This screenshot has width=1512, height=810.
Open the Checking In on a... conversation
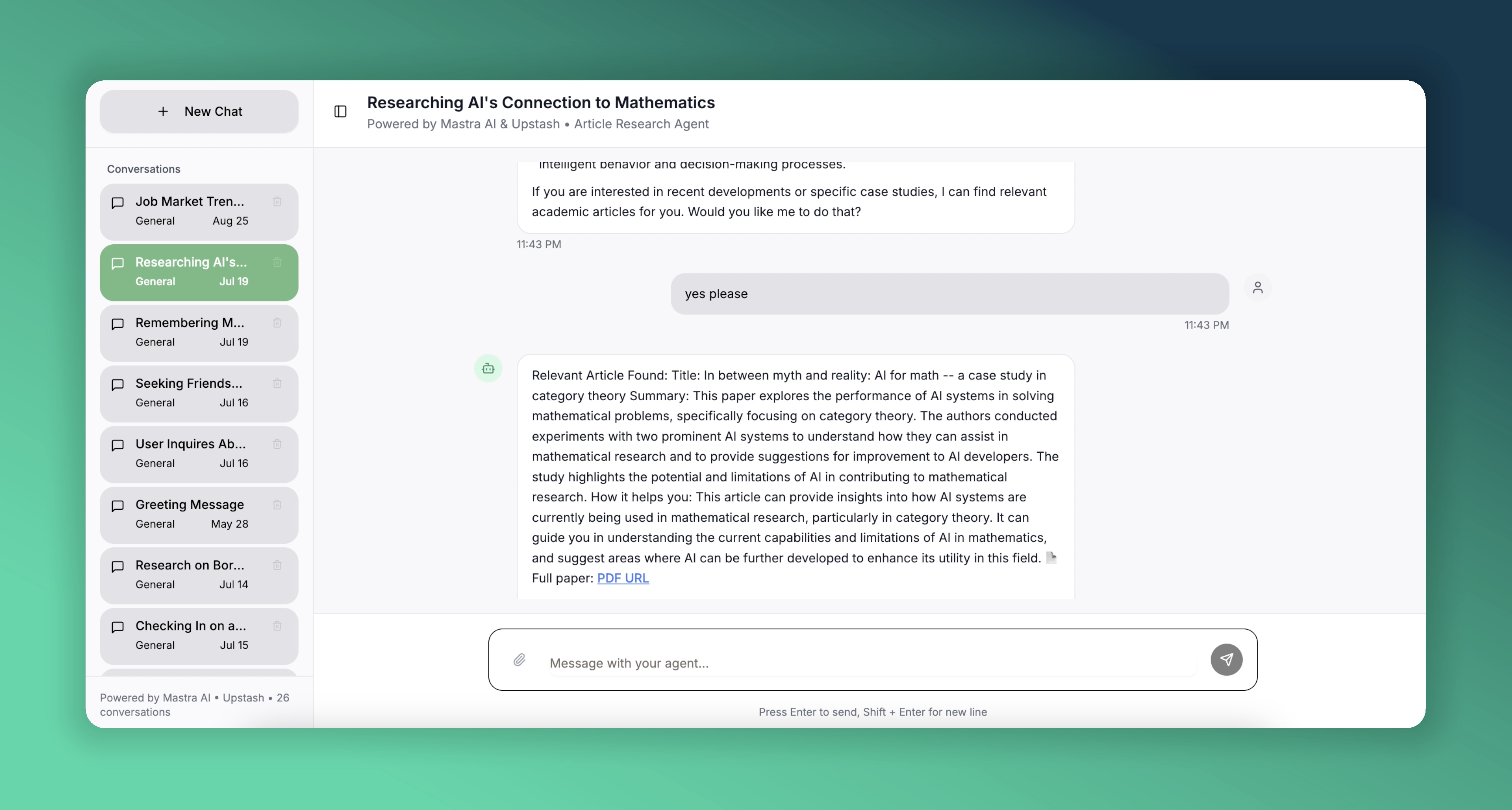191,635
